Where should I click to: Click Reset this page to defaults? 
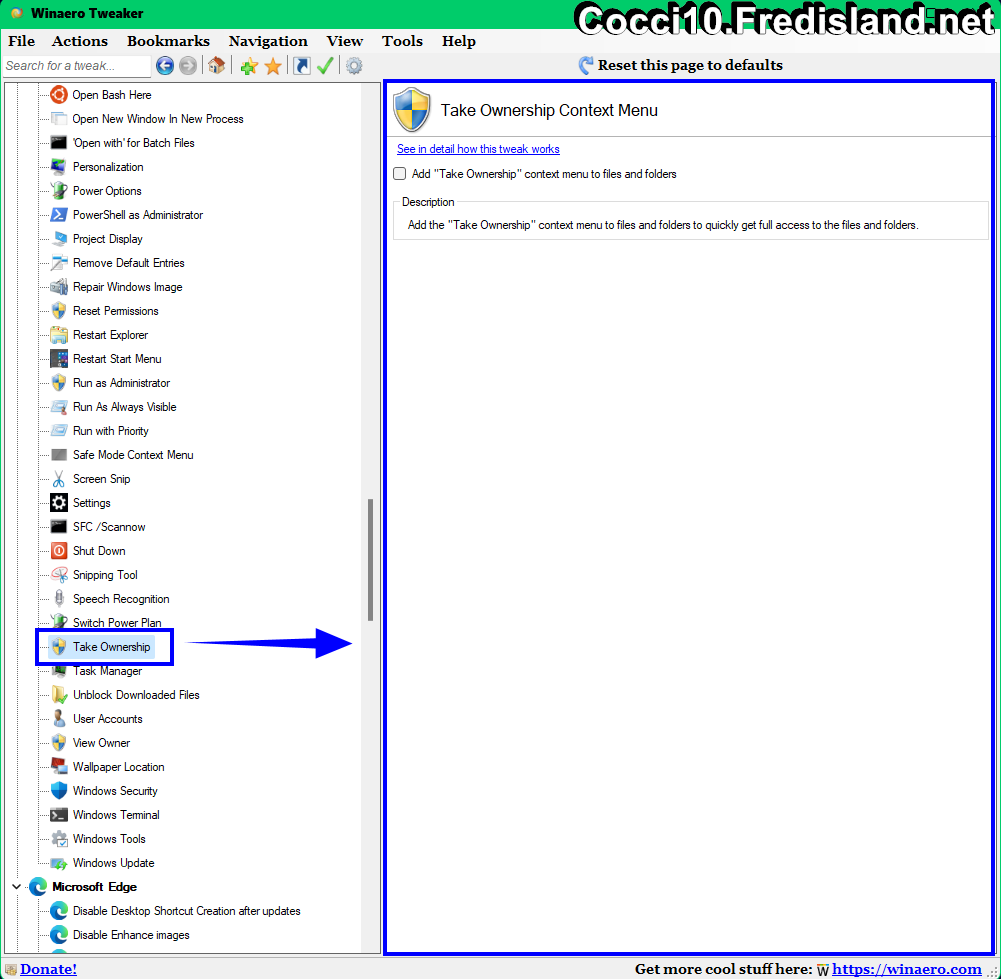point(681,65)
